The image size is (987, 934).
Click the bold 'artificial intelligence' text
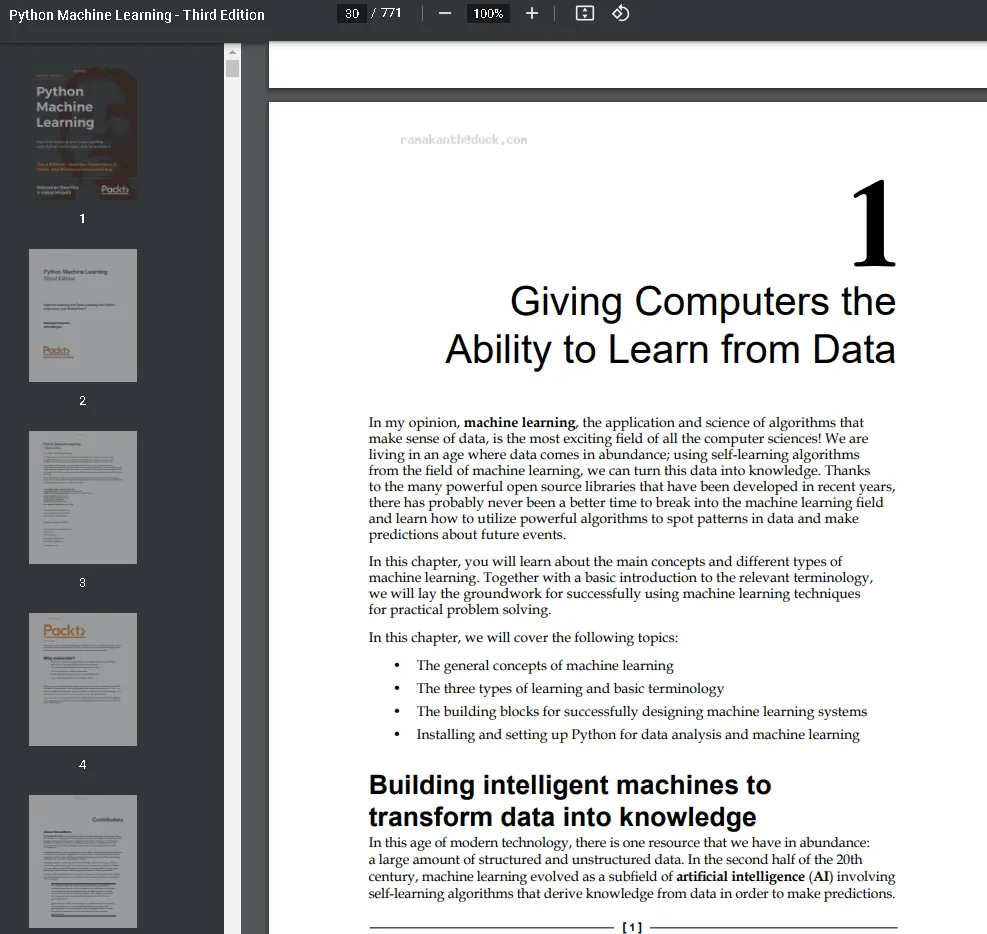pos(740,877)
